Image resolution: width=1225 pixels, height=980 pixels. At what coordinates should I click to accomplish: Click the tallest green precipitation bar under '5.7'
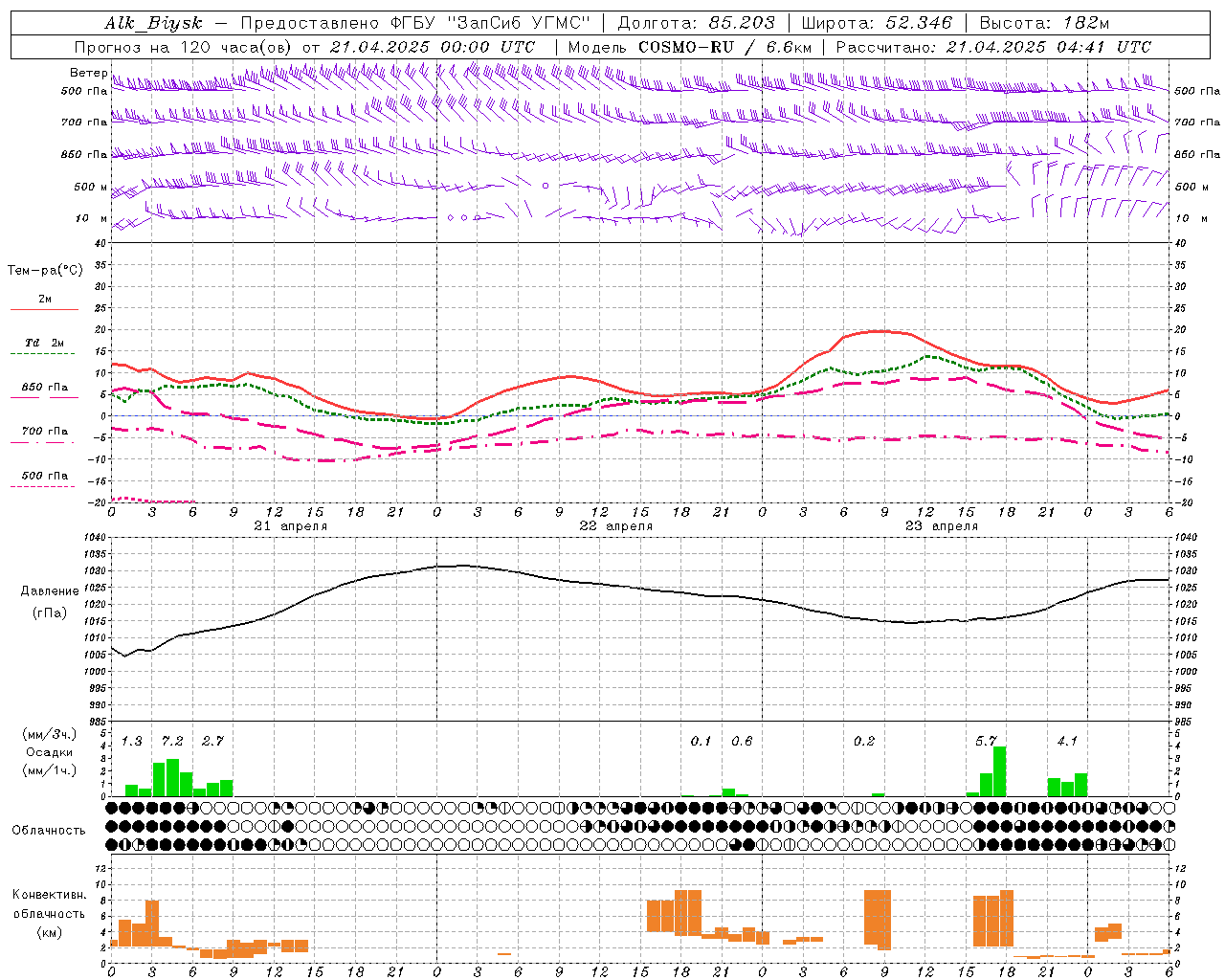(1000, 771)
